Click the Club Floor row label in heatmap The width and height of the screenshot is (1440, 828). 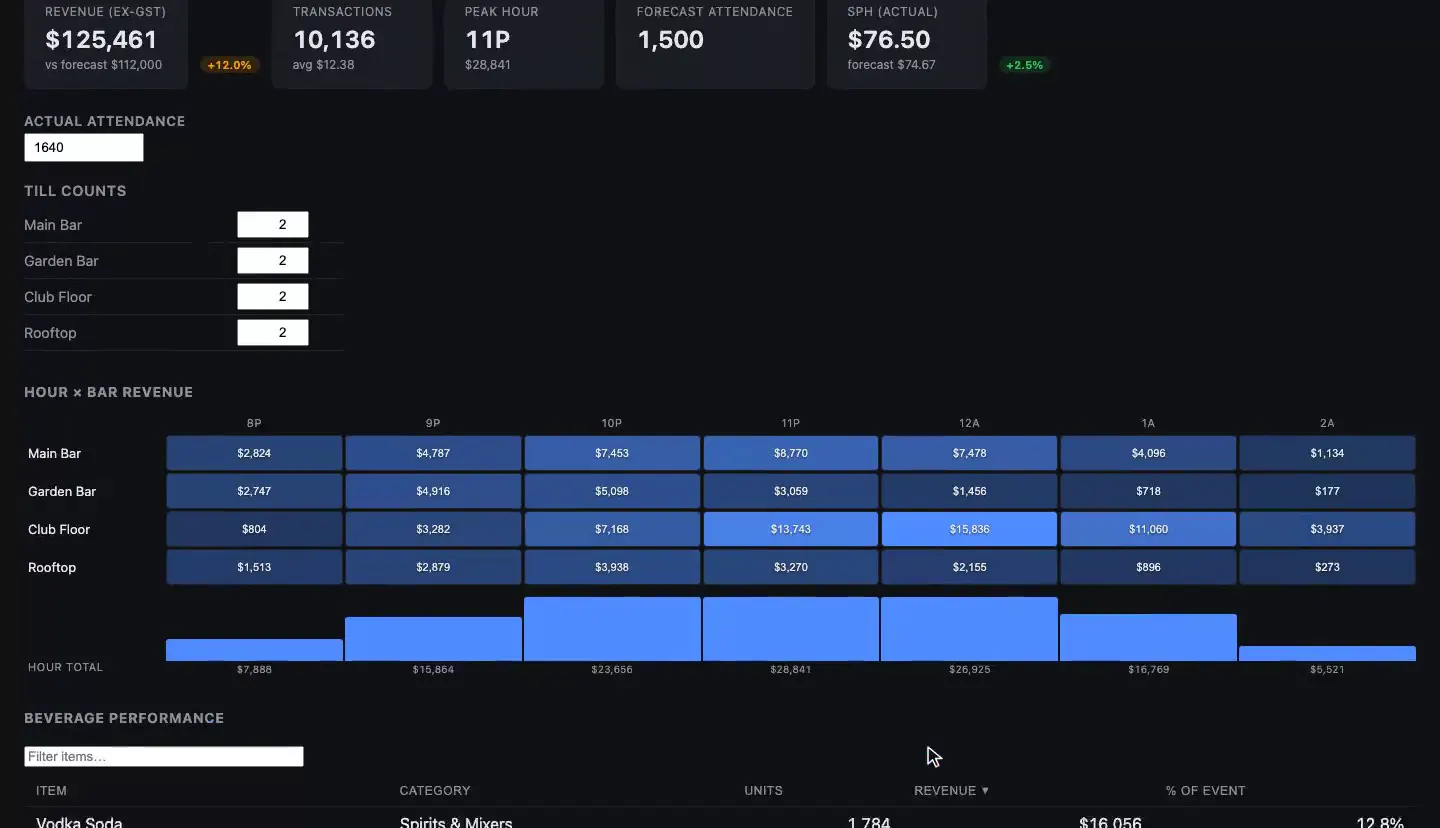coord(59,529)
